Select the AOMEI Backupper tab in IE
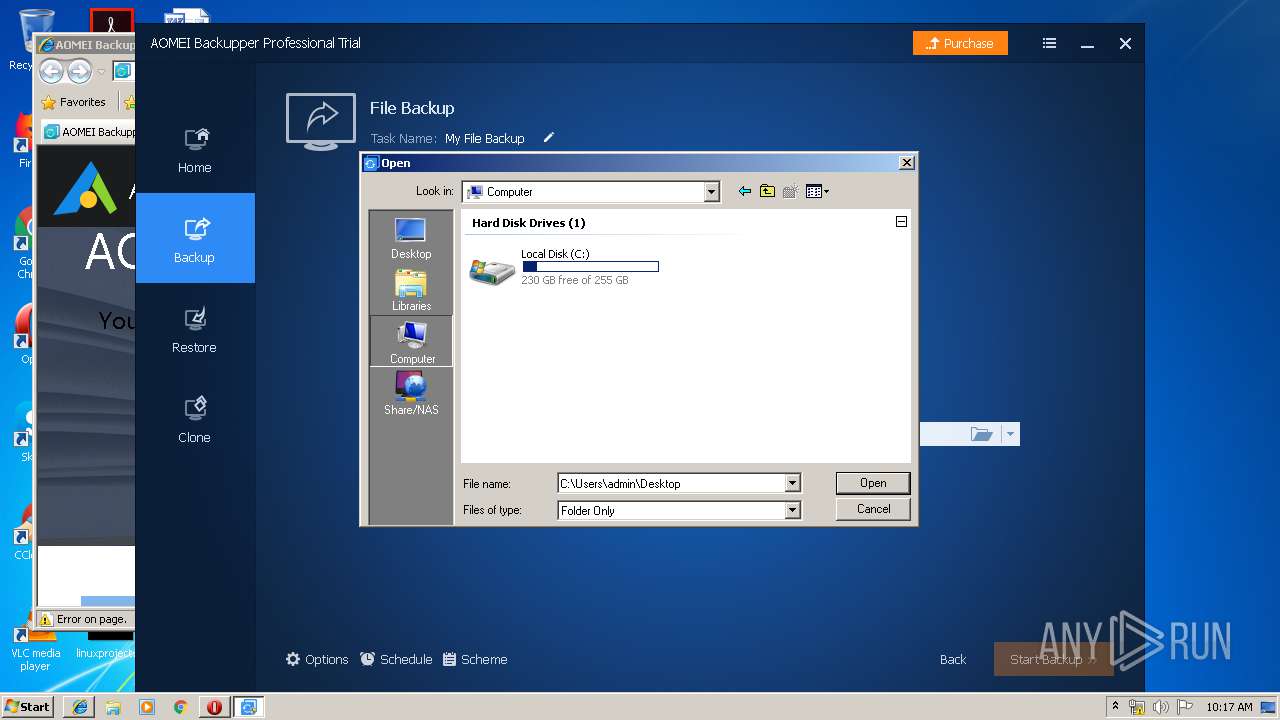The width and height of the screenshot is (1280, 720). click(x=89, y=131)
